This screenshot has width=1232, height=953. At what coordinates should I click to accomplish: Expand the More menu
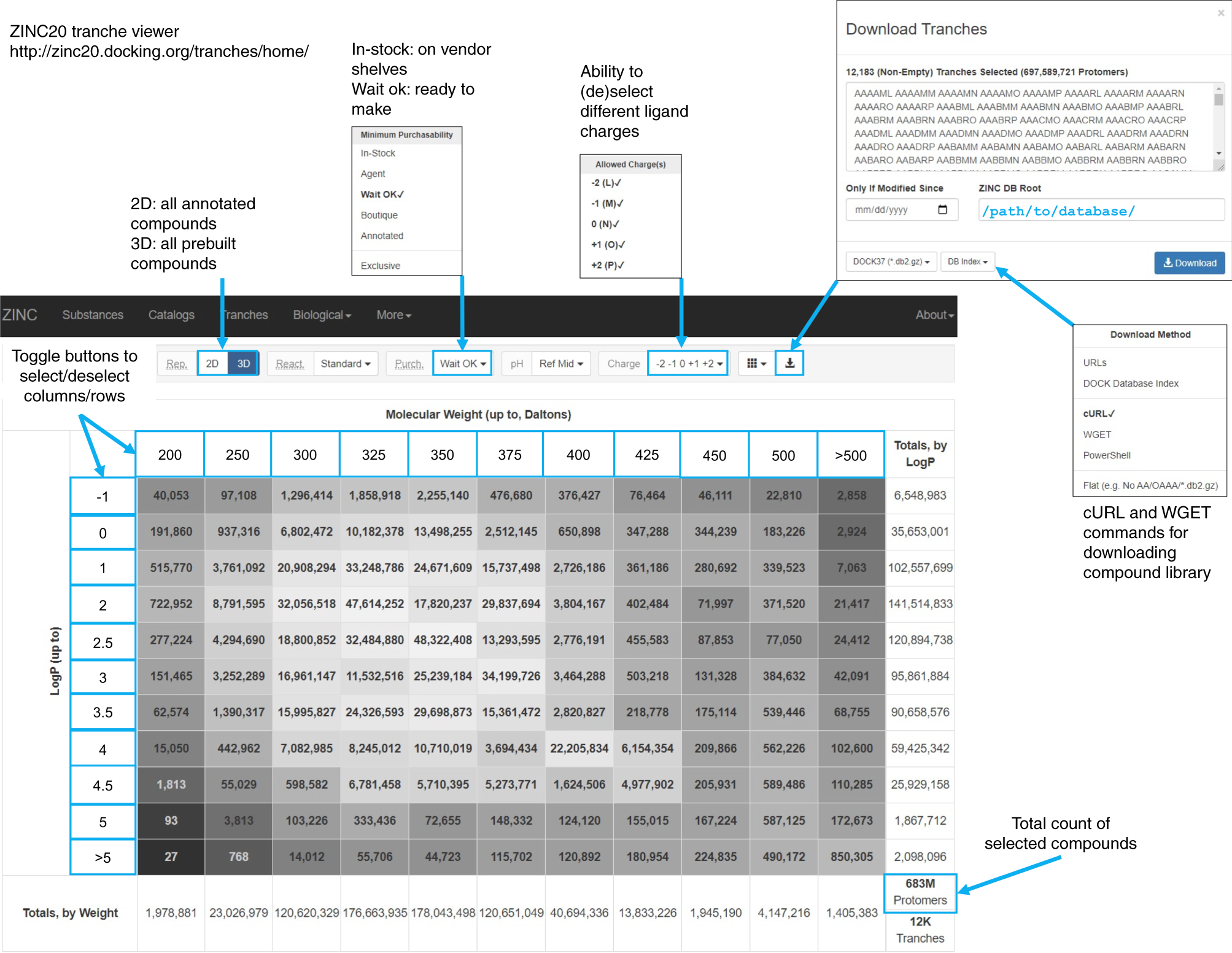[x=393, y=315]
